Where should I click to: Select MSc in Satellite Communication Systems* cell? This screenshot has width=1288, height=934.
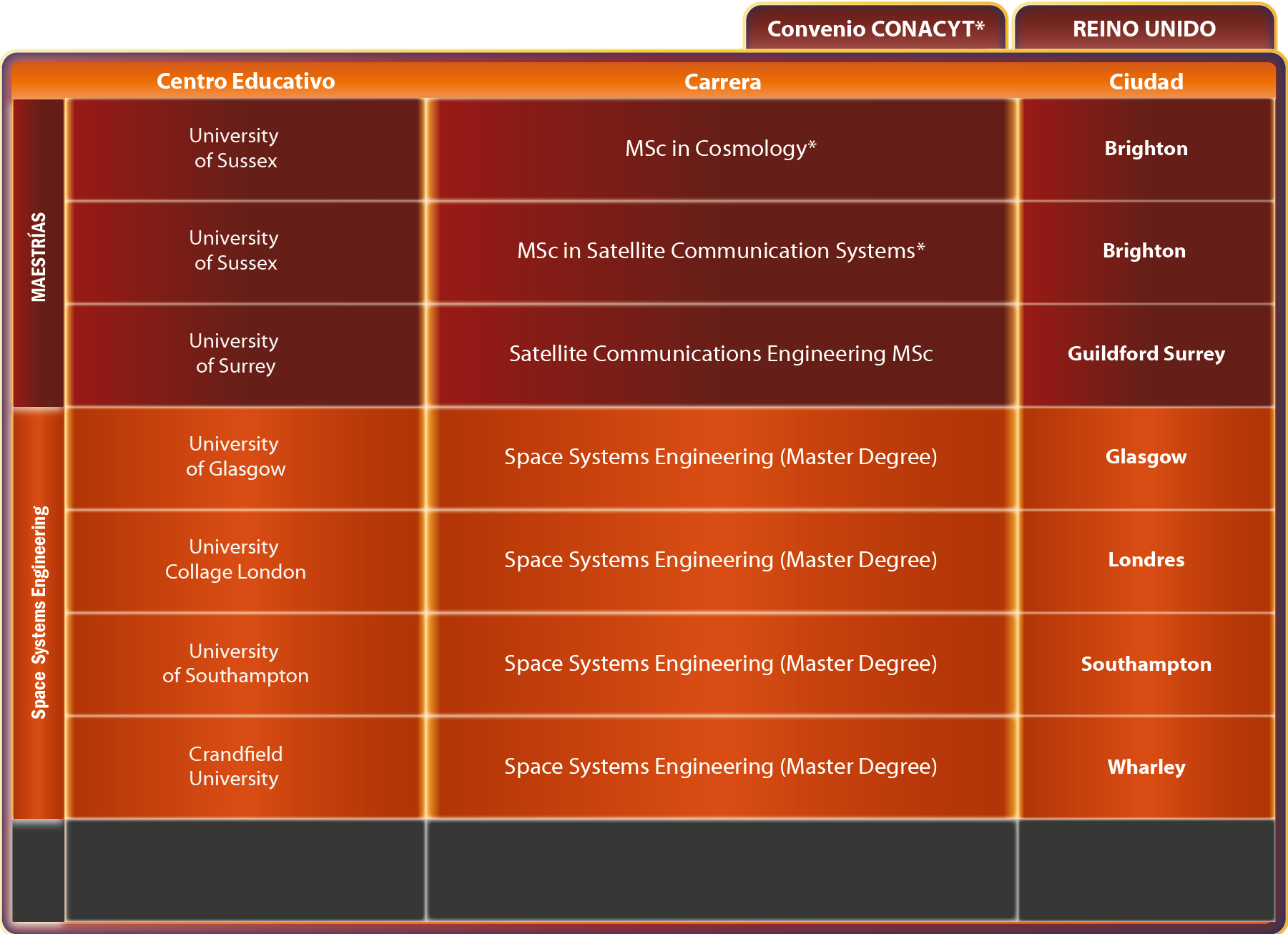(722, 251)
